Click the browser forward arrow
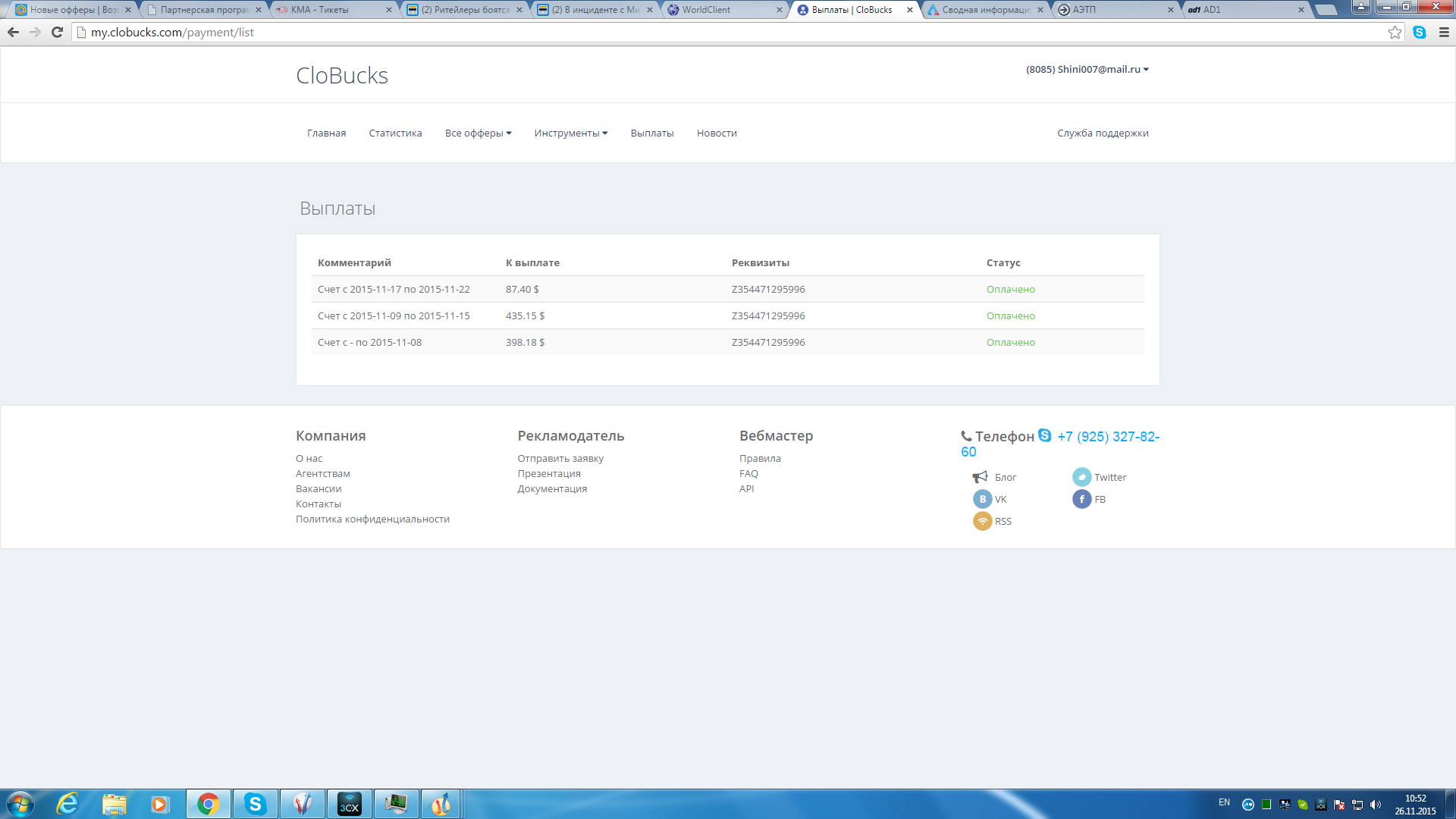 click(35, 33)
